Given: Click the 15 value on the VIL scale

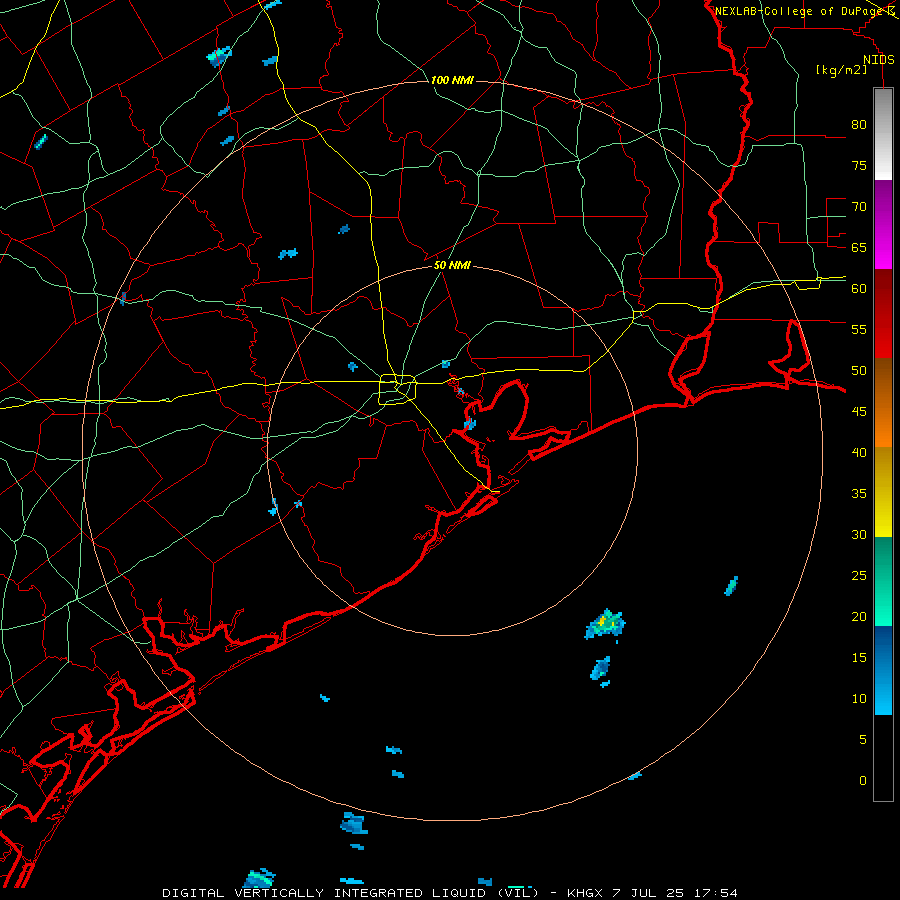Looking at the screenshot, I should coord(859,658).
